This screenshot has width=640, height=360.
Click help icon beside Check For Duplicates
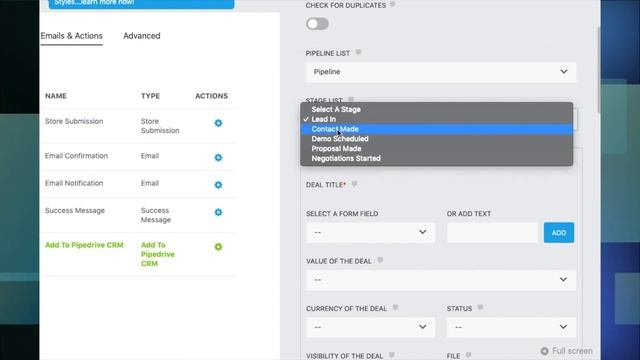[392, 5]
